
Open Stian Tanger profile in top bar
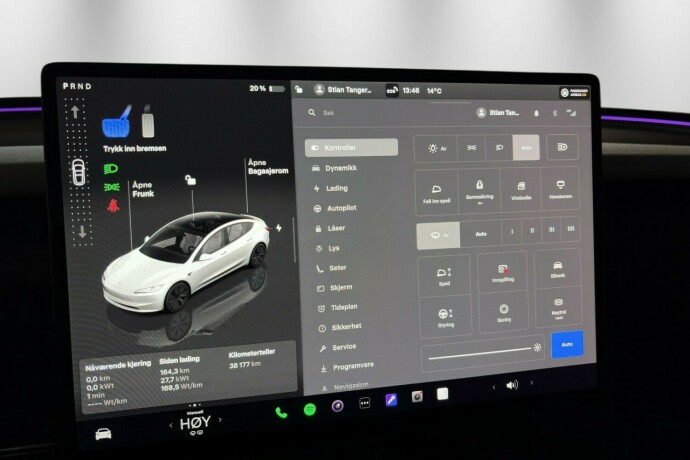(343, 90)
